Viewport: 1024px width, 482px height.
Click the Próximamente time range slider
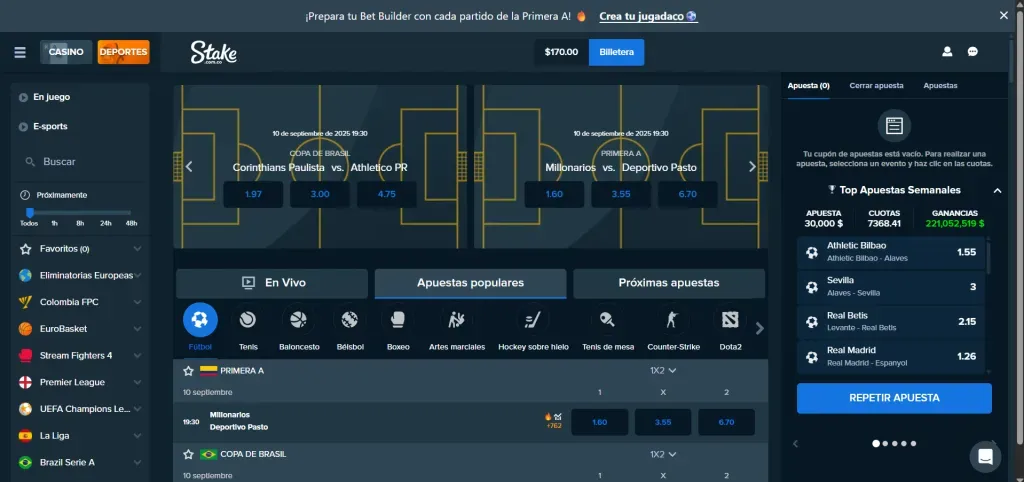click(x=78, y=212)
